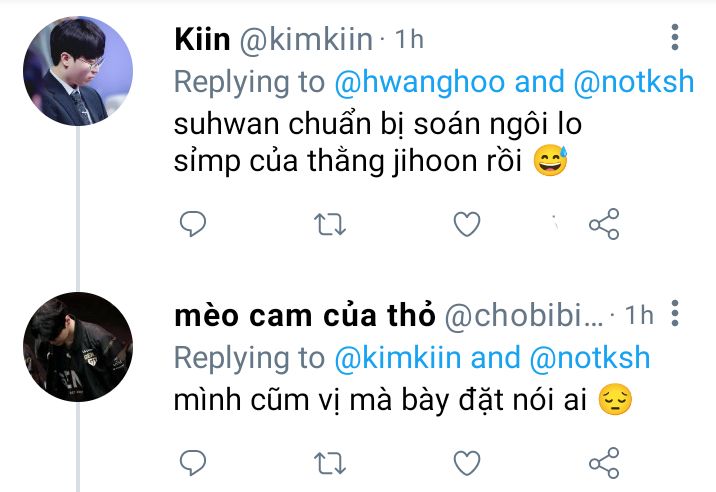Like mèo cam của thỏ's tweet

point(467,462)
